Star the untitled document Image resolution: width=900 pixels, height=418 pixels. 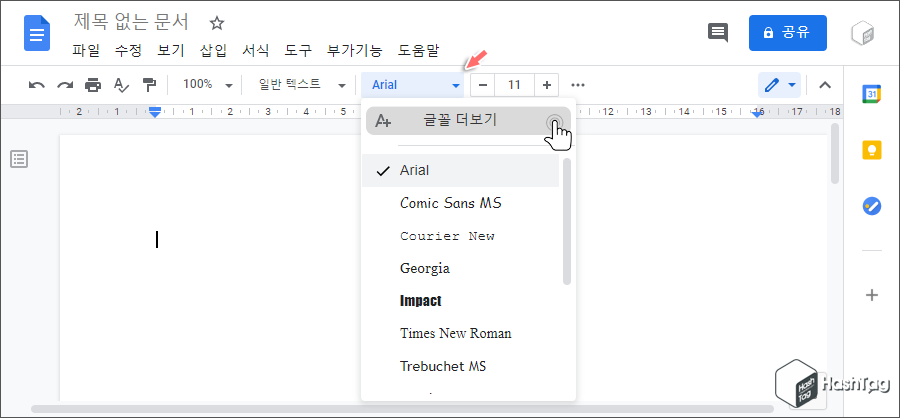tap(216, 24)
